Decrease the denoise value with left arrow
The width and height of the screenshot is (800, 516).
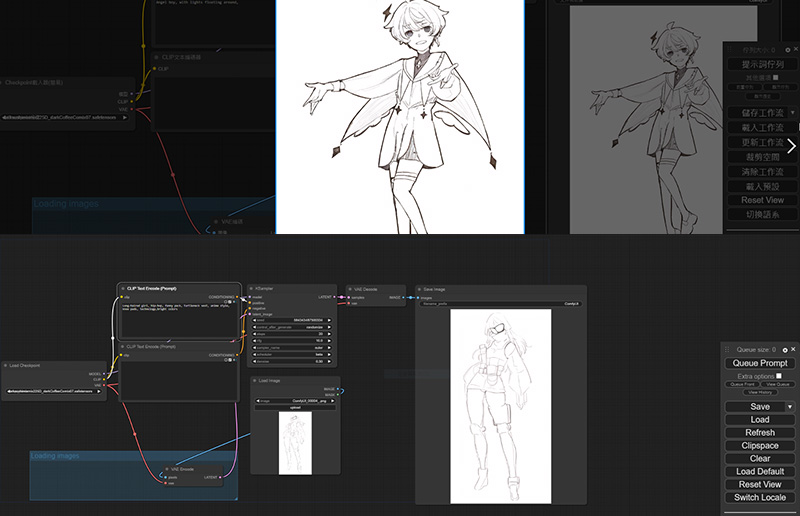255,361
